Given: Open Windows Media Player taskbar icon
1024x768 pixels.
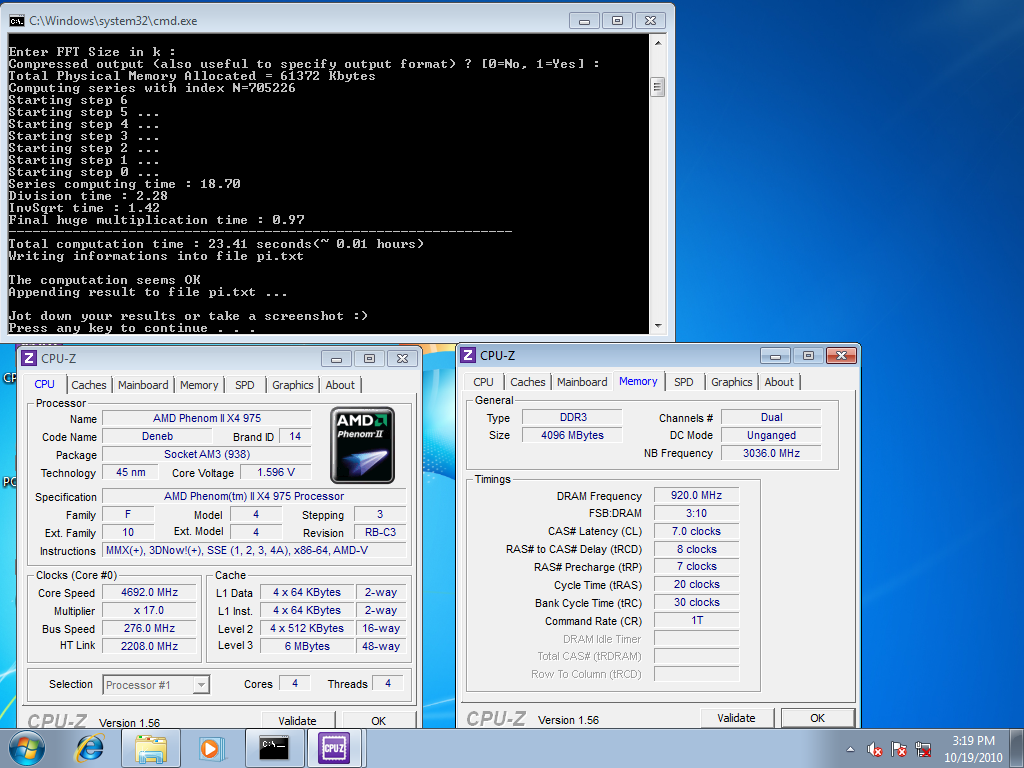Looking at the screenshot, I should (212, 748).
